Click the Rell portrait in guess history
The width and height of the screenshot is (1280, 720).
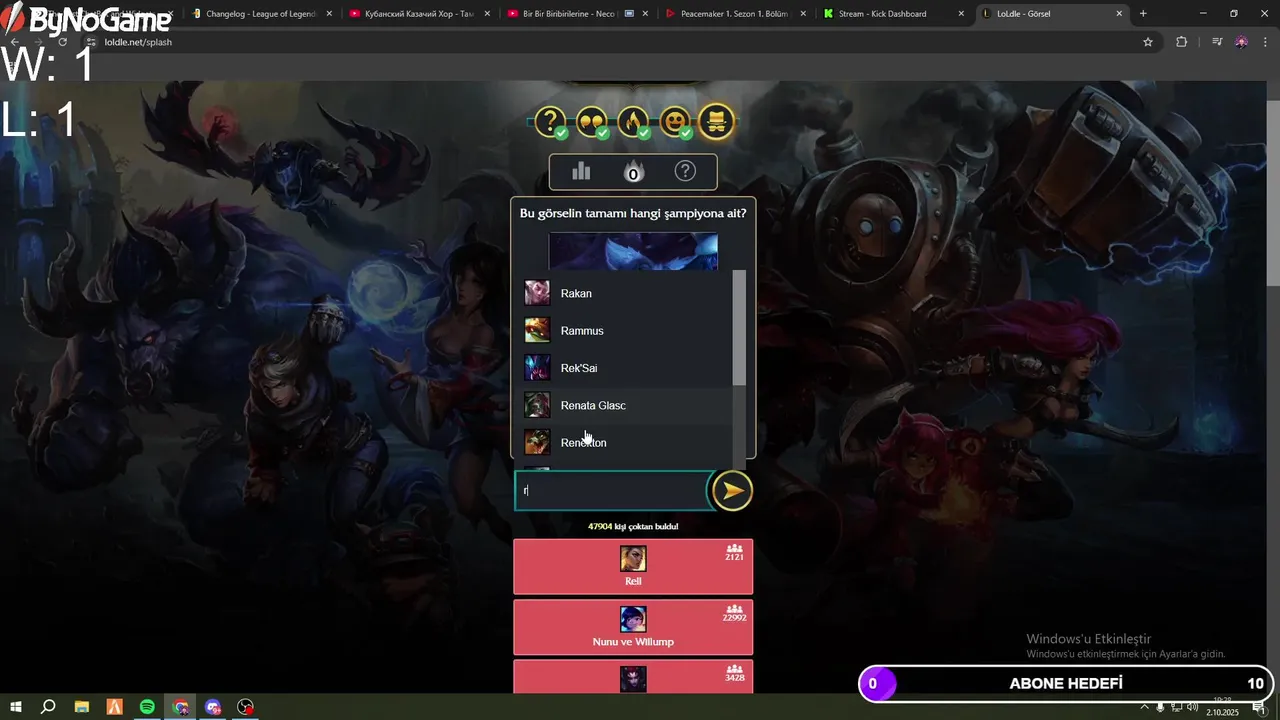click(633, 558)
